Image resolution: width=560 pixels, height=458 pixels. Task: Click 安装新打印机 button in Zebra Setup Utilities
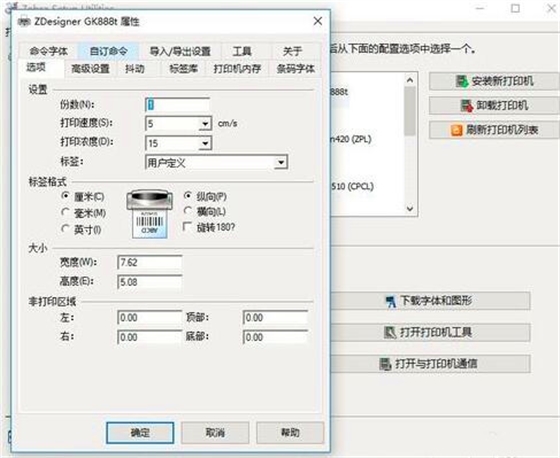(495, 81)
